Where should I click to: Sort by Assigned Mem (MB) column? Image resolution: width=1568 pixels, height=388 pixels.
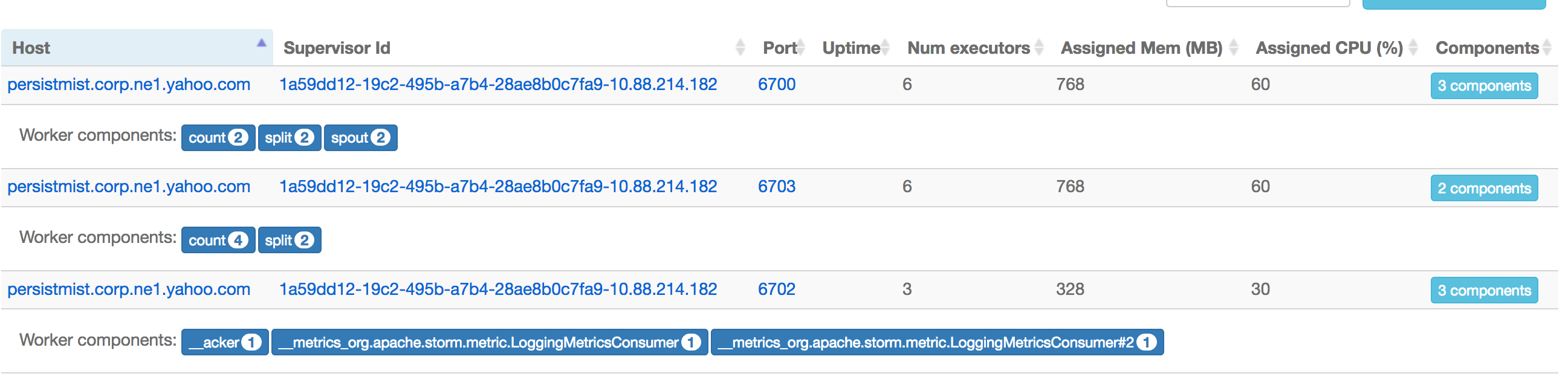coord(1147,48)
